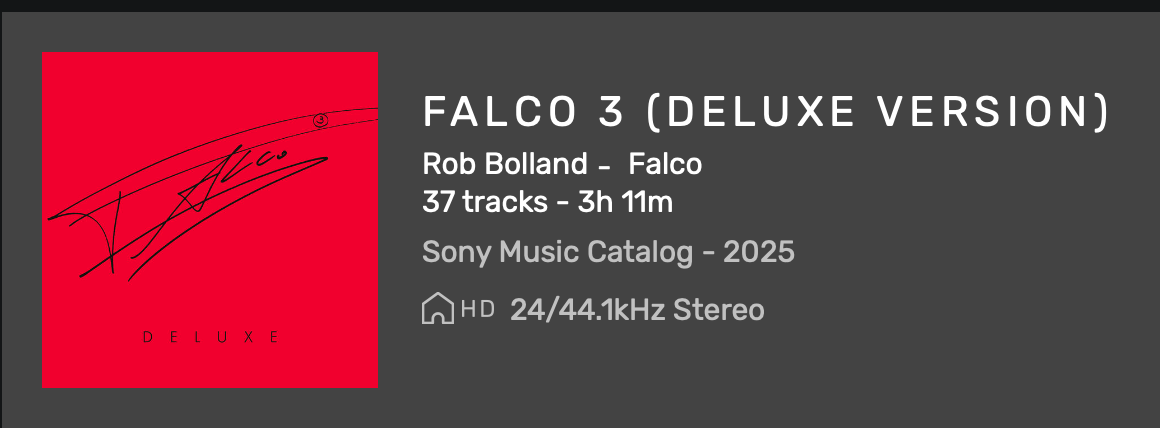Image resolution: width=1160 pixels, height=428 pixels.
Task: Click the 24/44.1kHz sample rate text
Action: coord(588,310)
